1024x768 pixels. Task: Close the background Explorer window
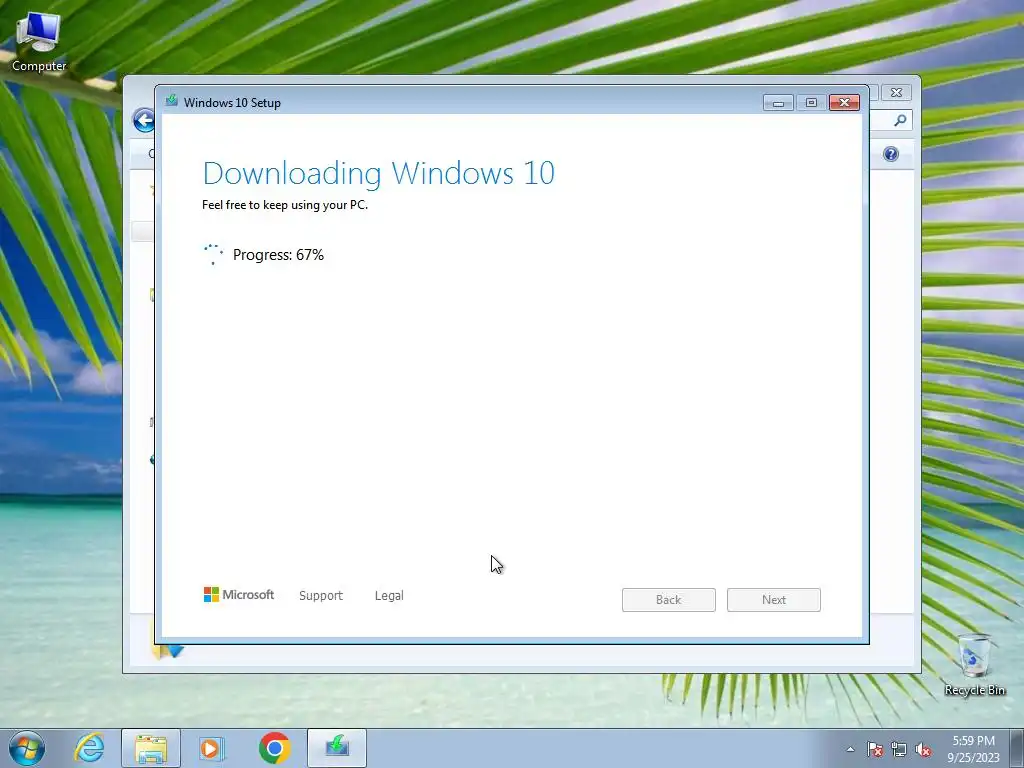coord(896,93)
